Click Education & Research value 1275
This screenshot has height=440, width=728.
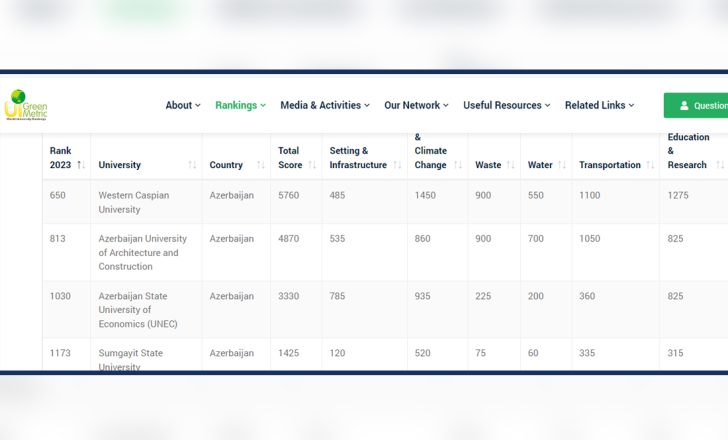(x=678, y=195)
